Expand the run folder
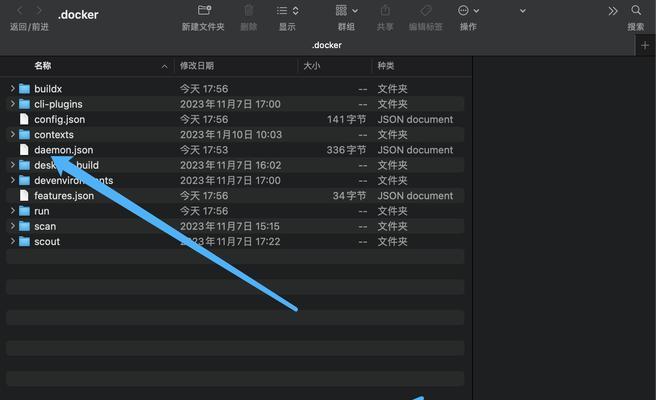This screenshot has width=656, height=400. pos(12,210)
